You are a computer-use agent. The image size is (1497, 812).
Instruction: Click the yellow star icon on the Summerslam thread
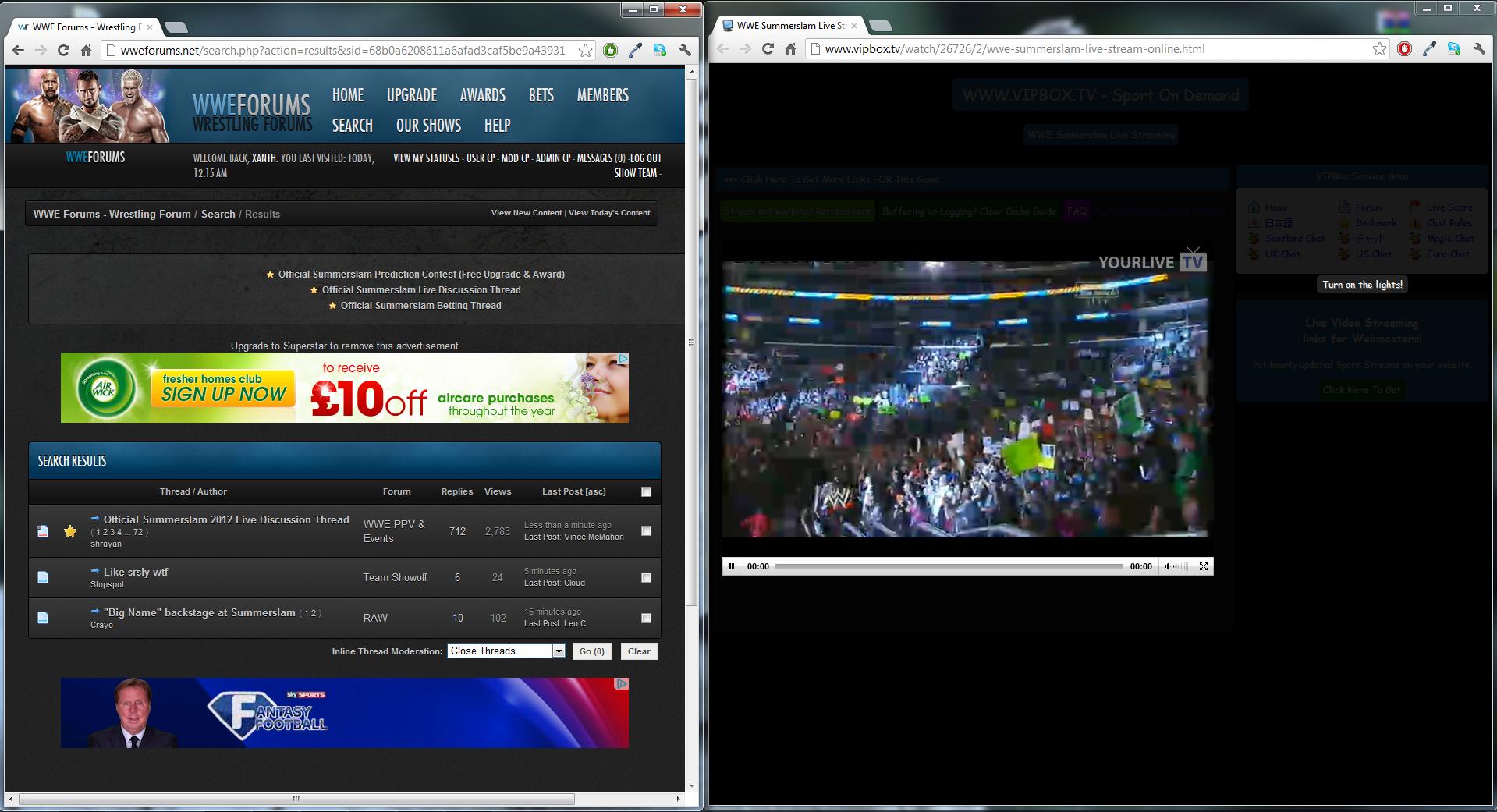coord(70,531)
